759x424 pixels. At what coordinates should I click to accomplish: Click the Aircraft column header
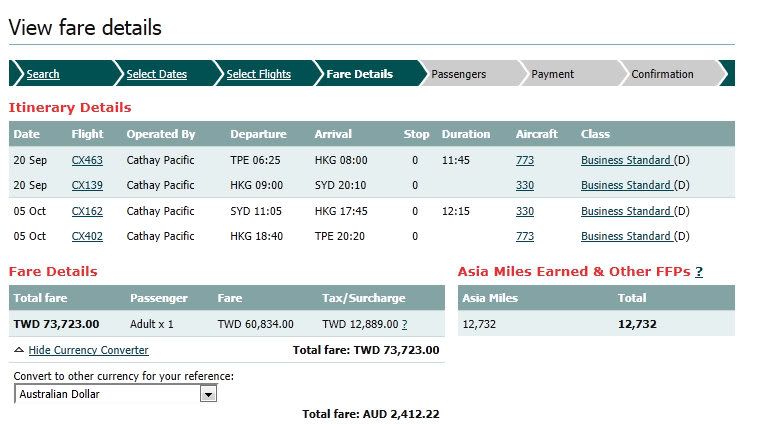[x=536, y=134]
